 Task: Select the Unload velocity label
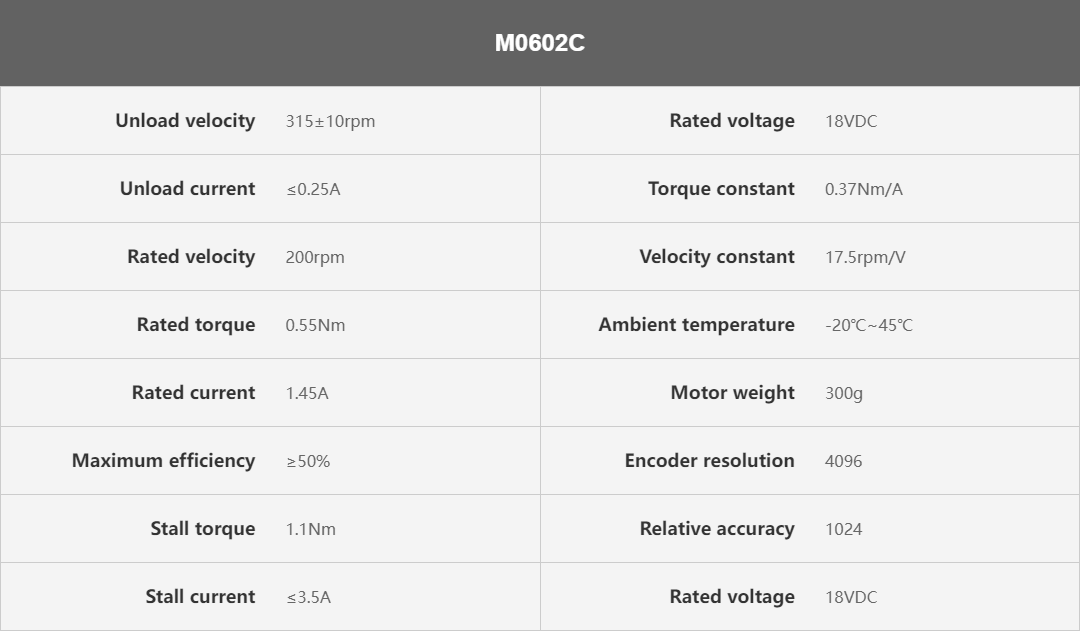(185, 121)
